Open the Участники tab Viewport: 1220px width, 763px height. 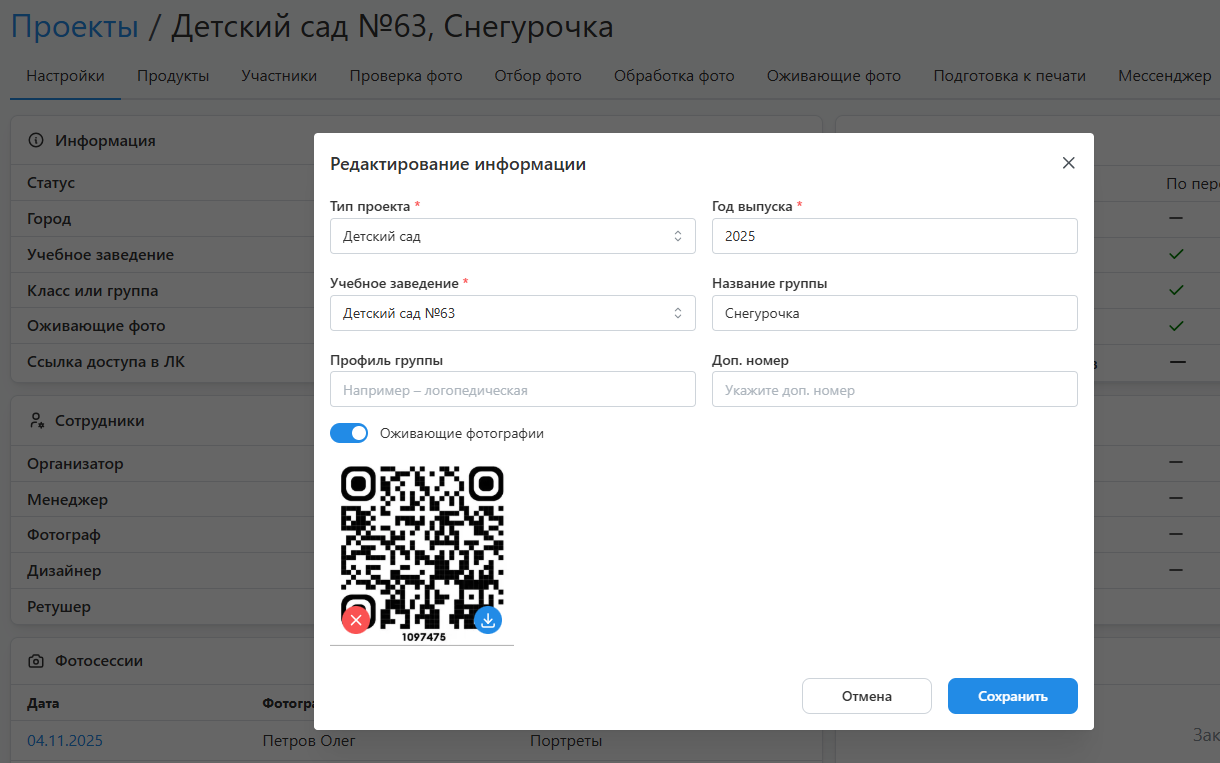(x=279, y=76)
